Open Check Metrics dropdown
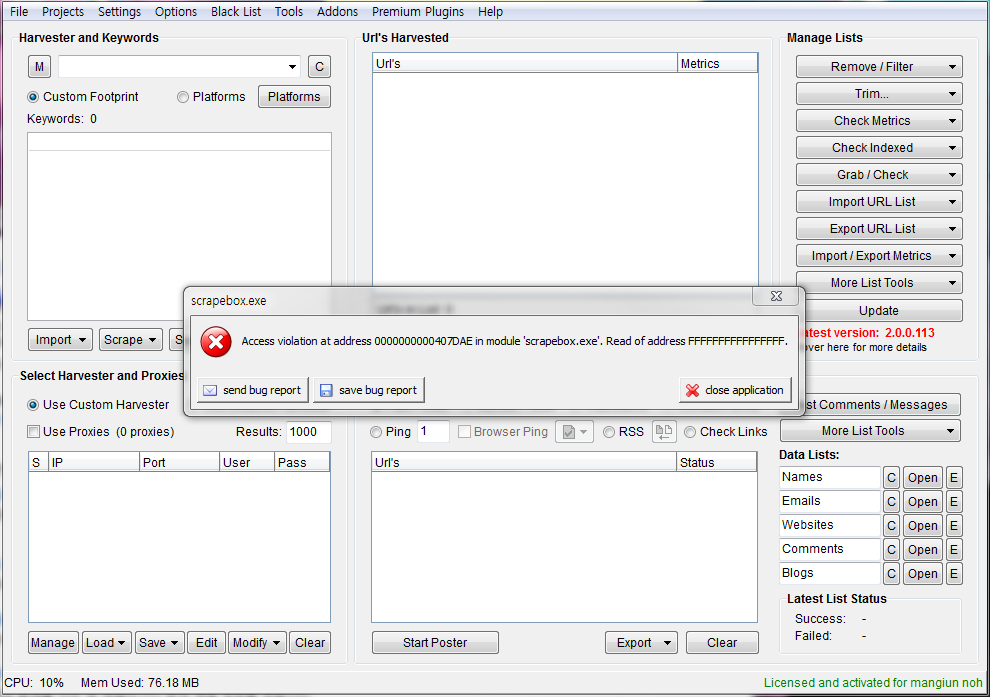The width and height of the screenshot is (990, 697). pos(879,121)
